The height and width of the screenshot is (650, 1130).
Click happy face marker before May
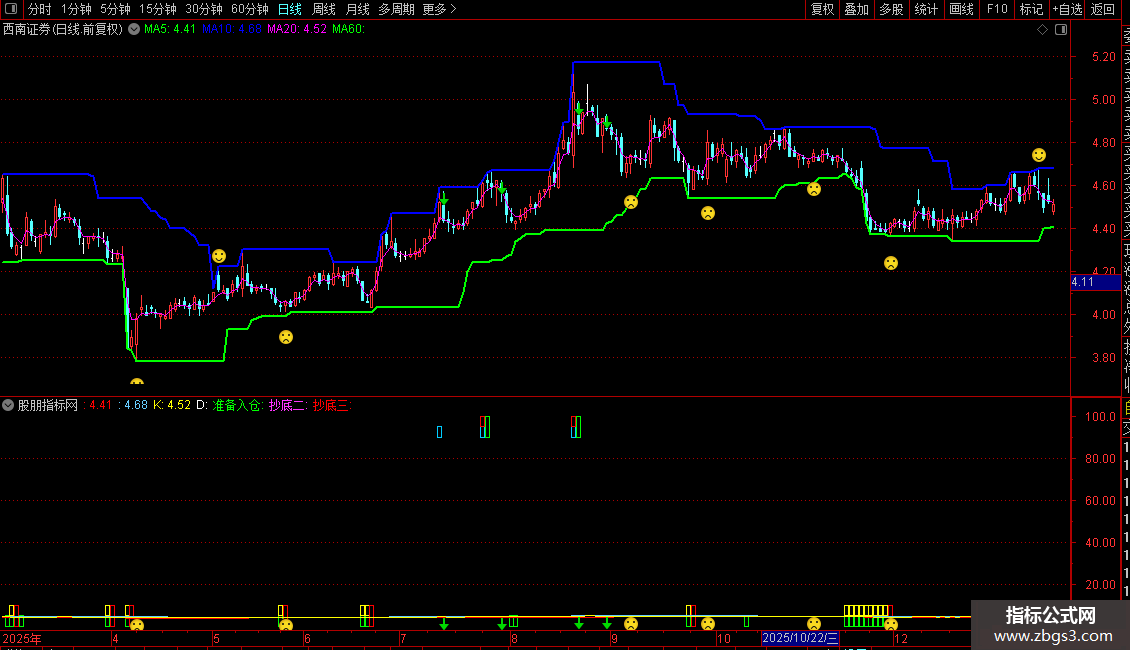219,256
